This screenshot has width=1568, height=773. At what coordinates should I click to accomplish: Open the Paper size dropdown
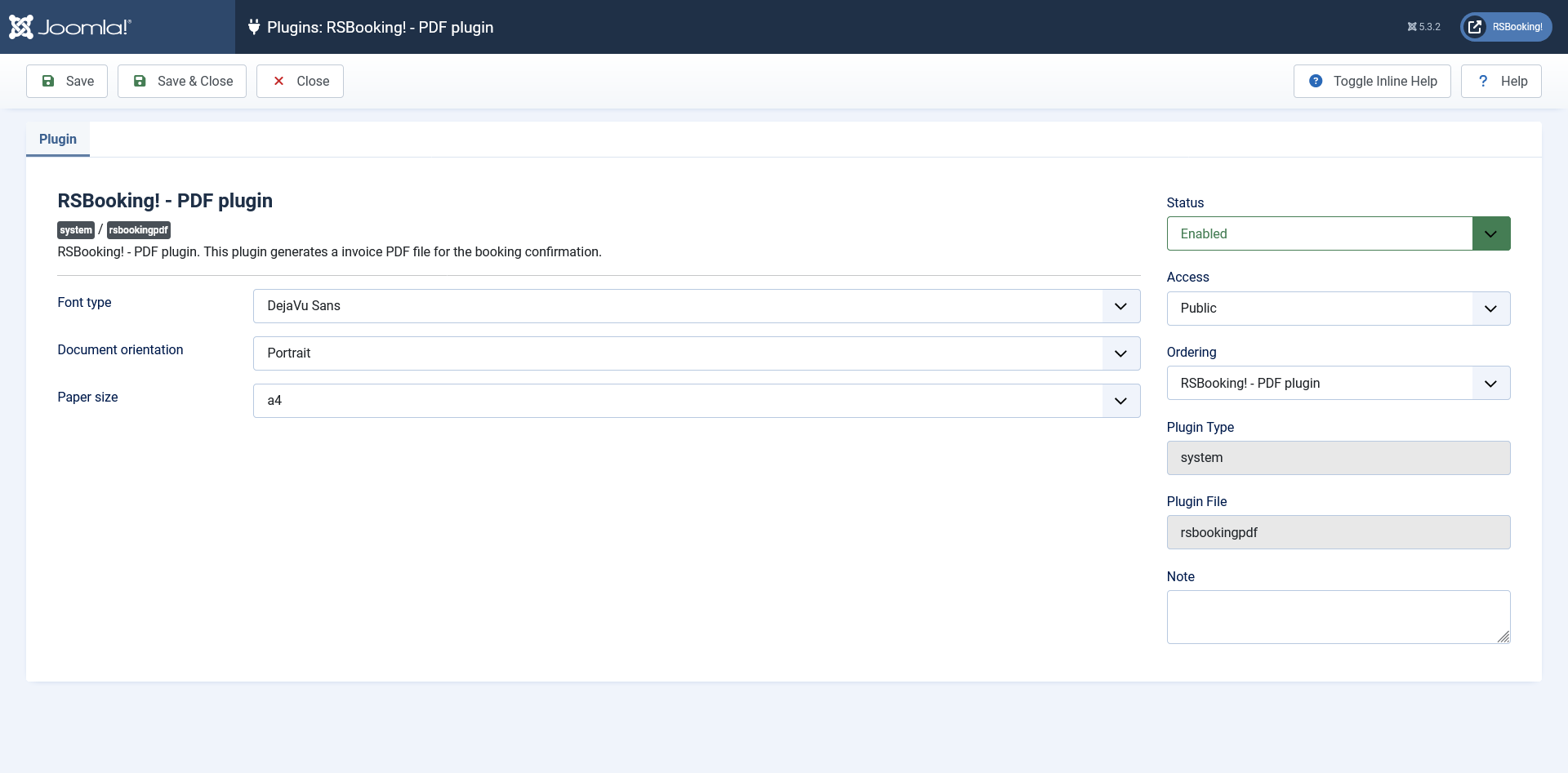[697, 401]
